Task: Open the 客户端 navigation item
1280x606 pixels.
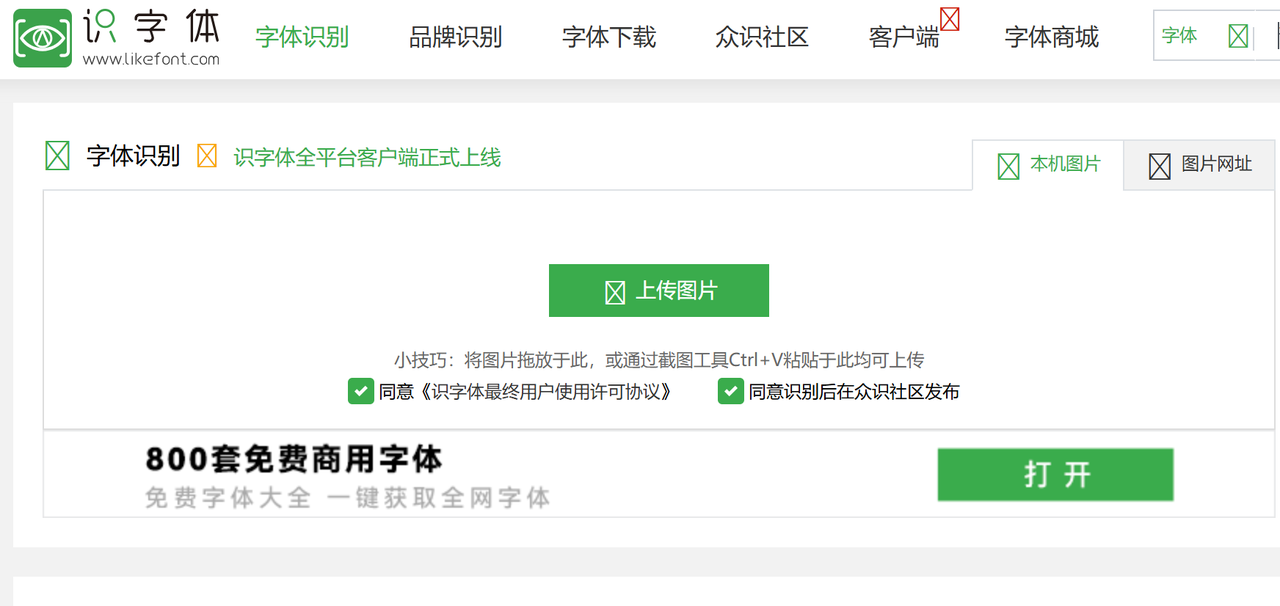Action: click(903, 38)
